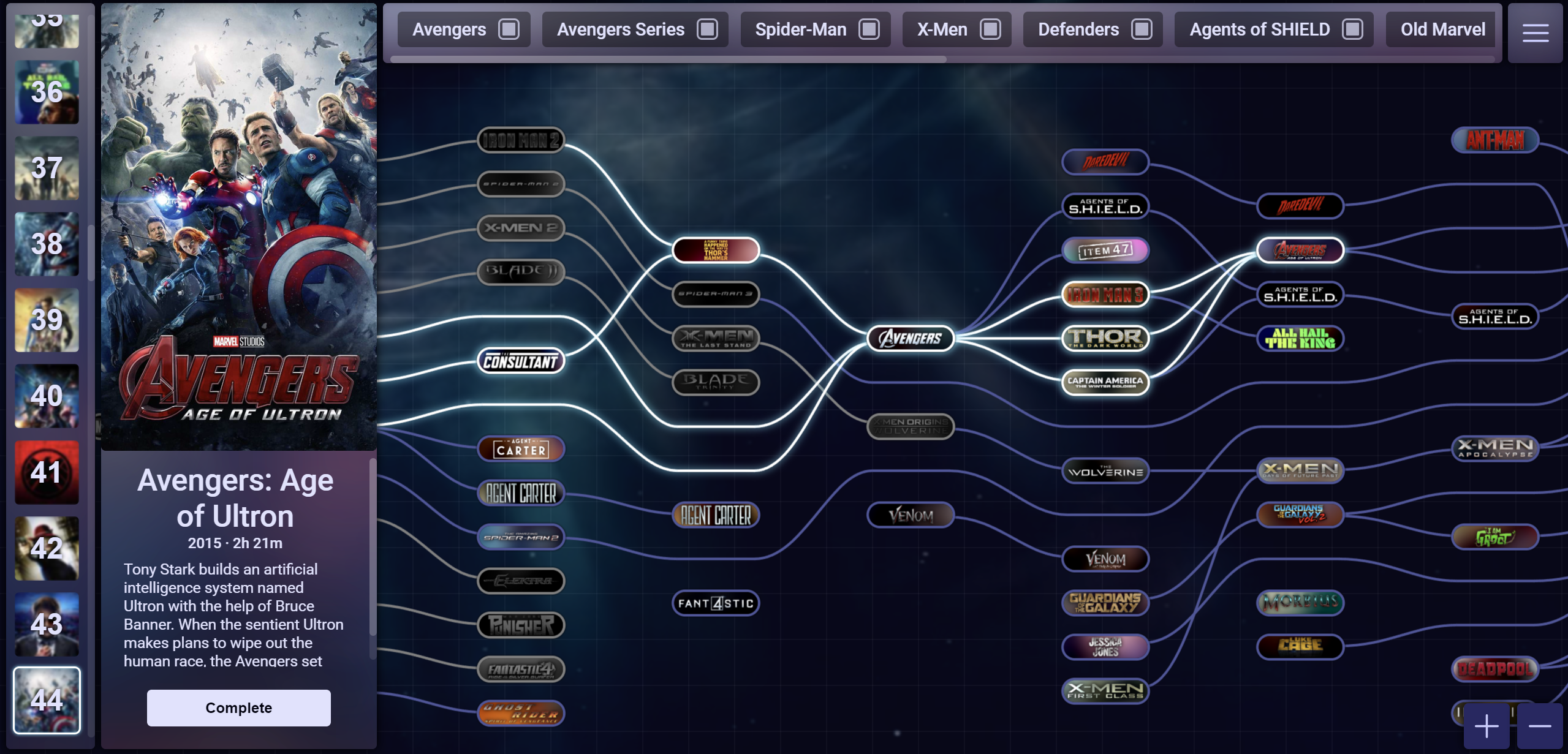
Task: Click the thumbnail list vertical scrollbar
Action: click(x=91, y=252)
